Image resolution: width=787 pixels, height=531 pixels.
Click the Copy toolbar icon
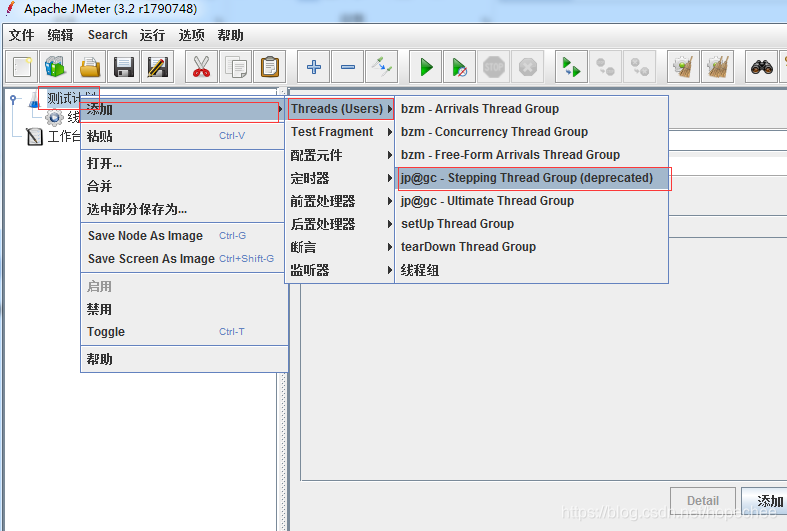[x=235, y=67]
